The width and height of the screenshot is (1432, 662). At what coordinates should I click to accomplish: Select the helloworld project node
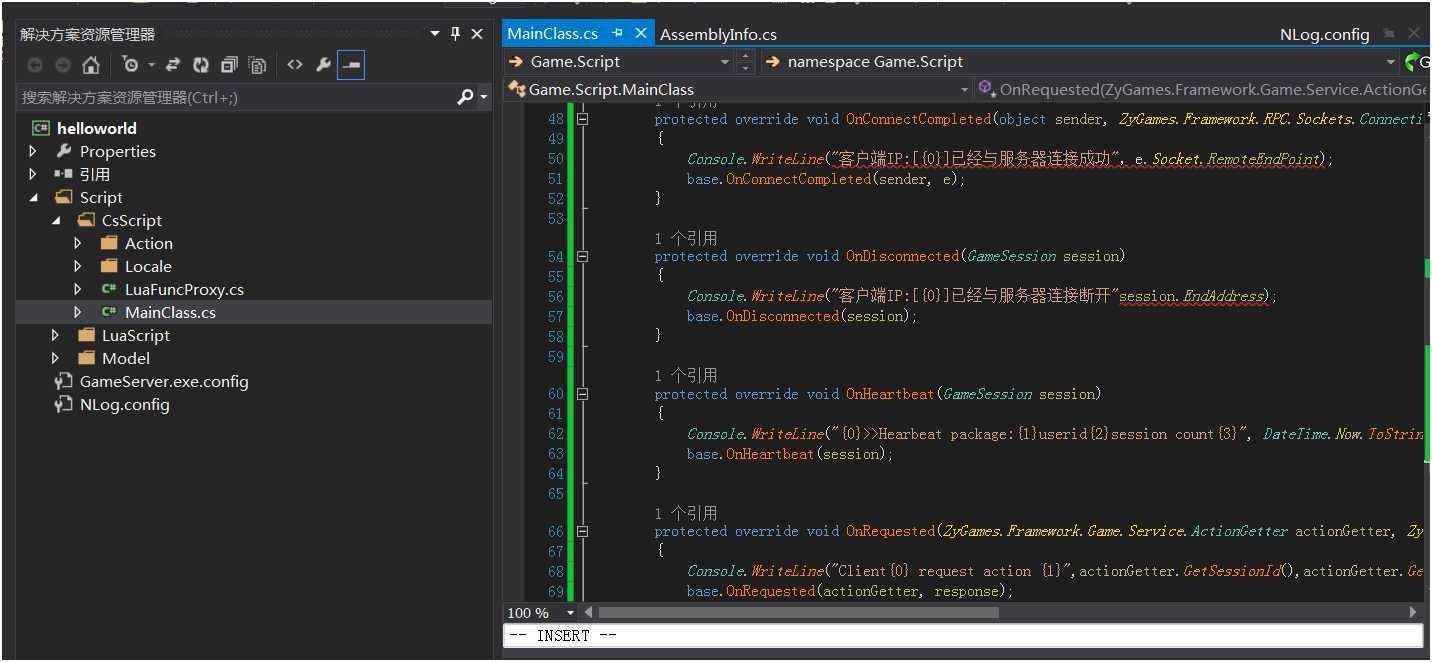97,128
